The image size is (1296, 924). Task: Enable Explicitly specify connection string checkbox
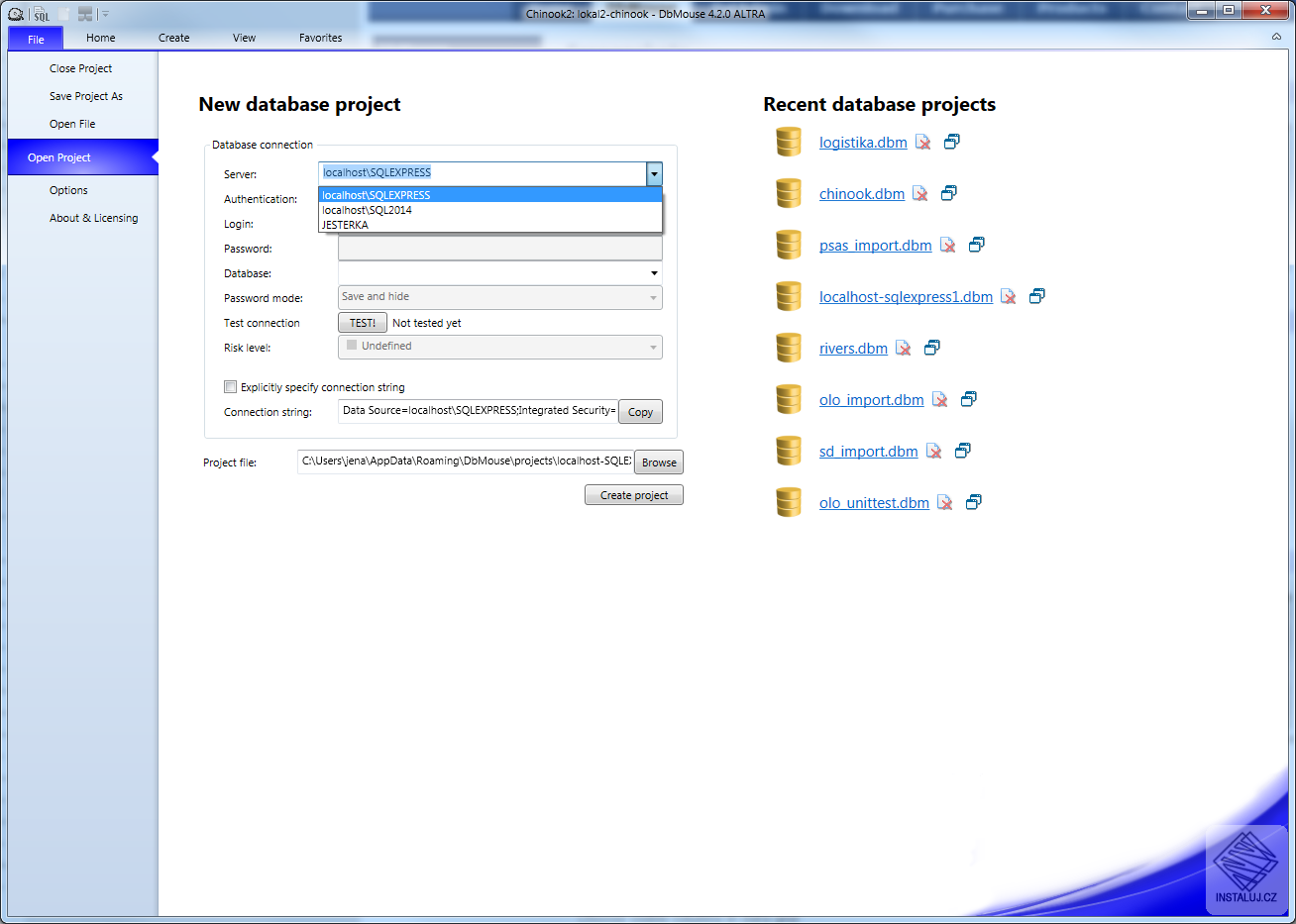pyautogui.click(x=230, y=387)
